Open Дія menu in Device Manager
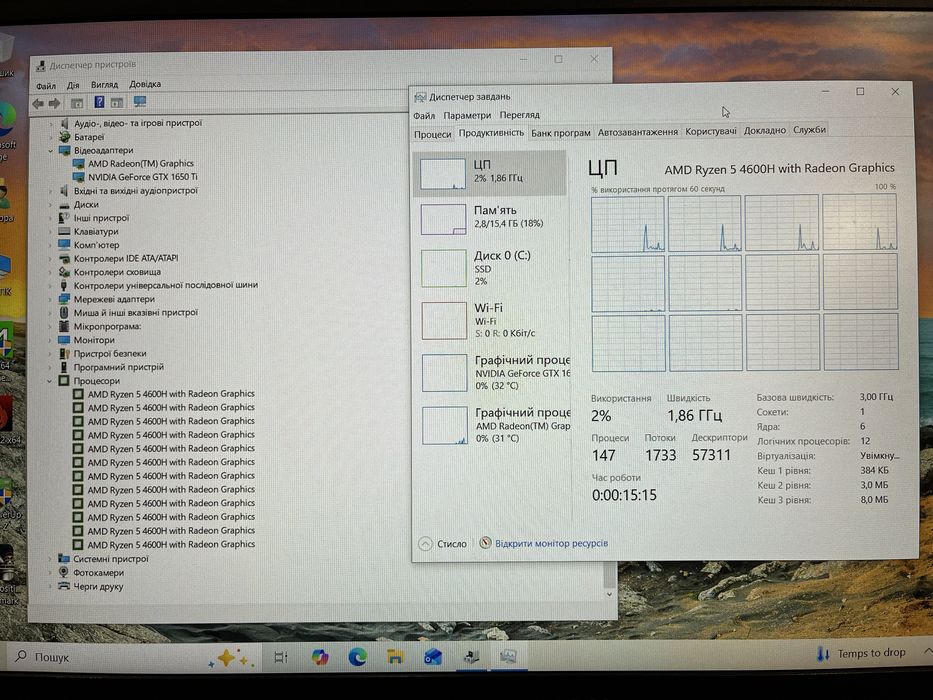933x700 pixels. click(73, 85)
